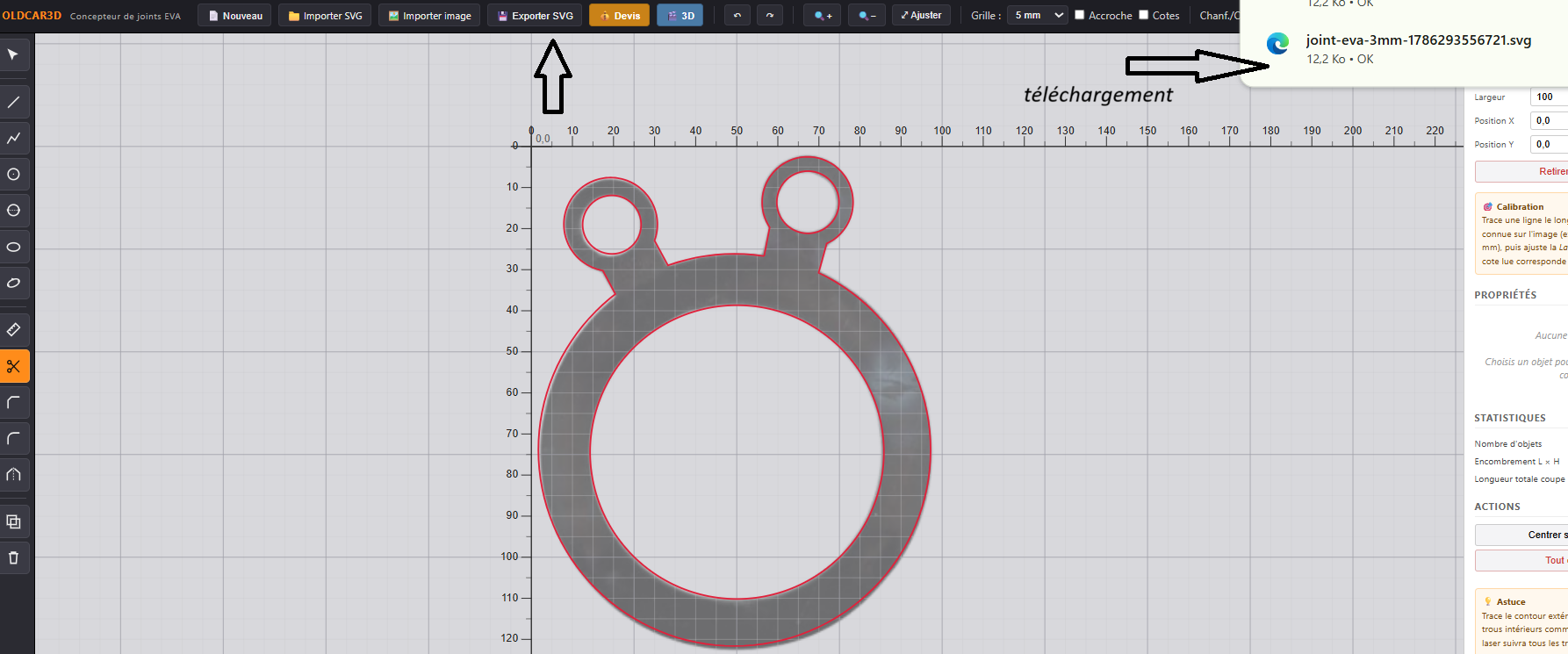
Task: Click the Calibration note title
Action: click(x=1520, y=207)
